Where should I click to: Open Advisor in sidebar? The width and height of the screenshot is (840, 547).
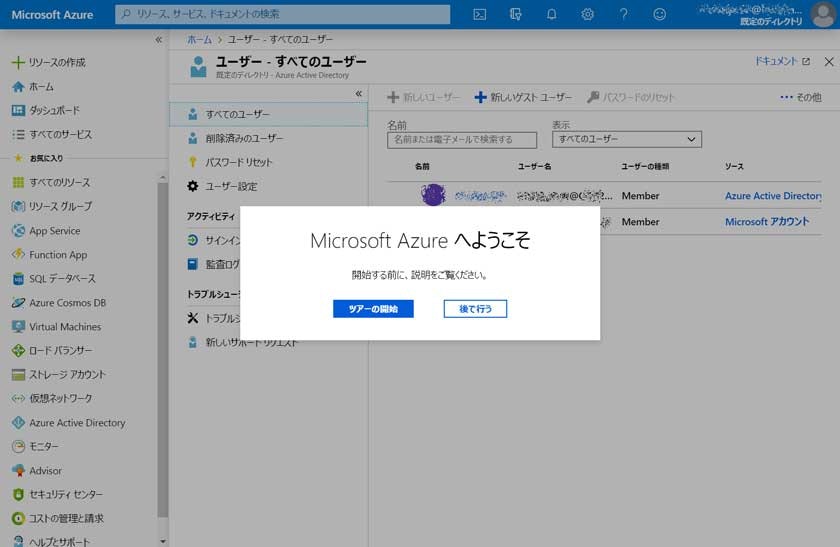45,470
